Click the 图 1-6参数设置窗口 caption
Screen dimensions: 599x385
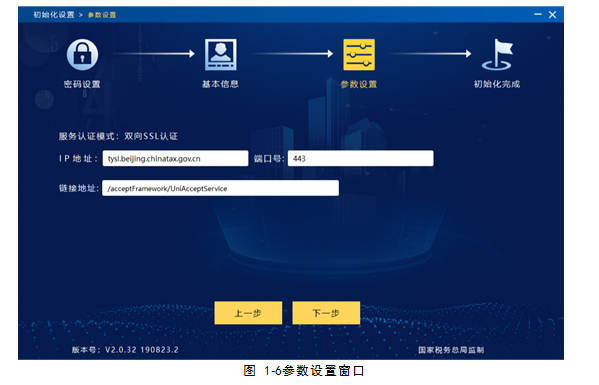[x=303, y=370]
